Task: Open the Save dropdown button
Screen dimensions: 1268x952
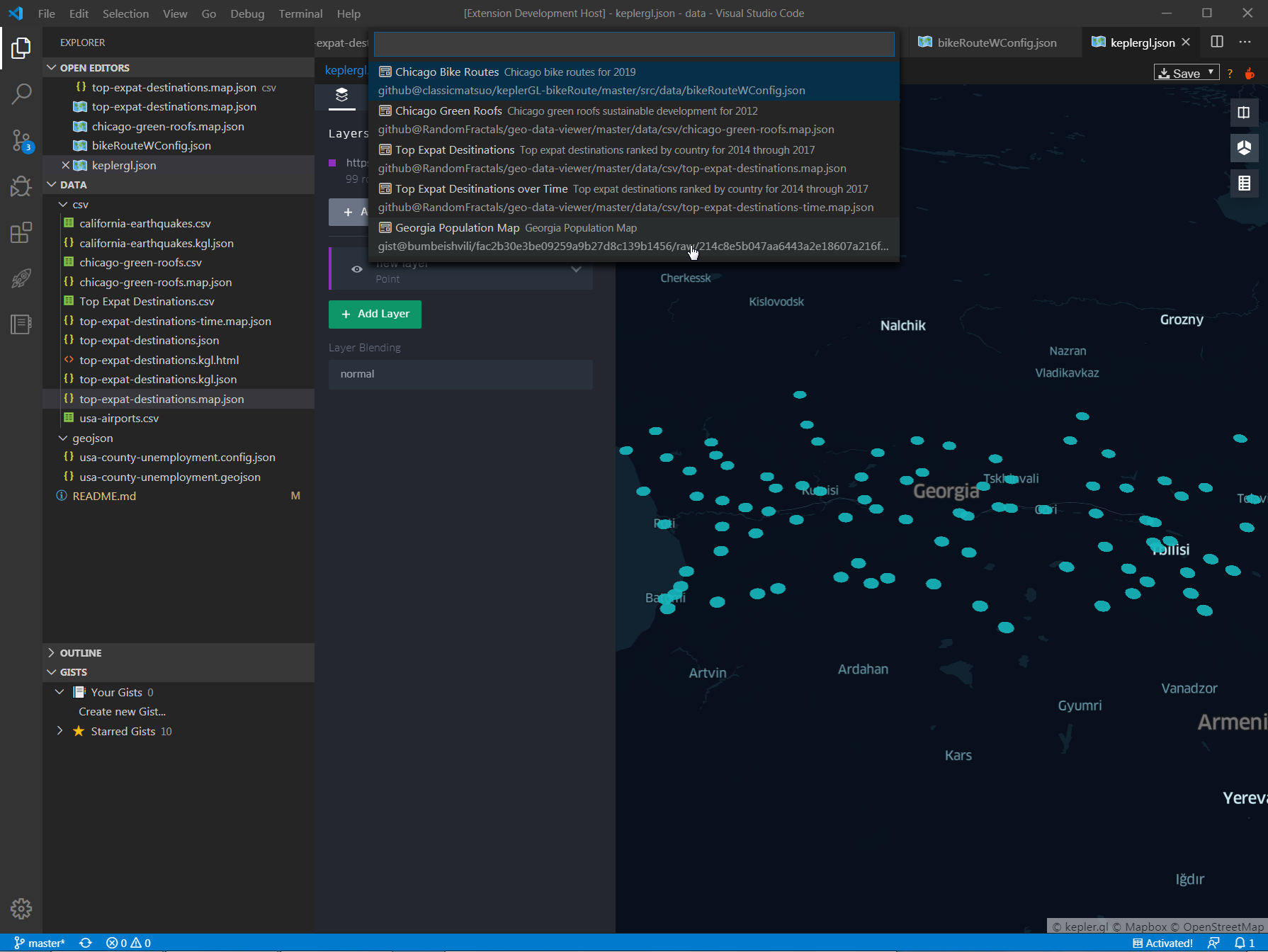Action: point(1187,73)
